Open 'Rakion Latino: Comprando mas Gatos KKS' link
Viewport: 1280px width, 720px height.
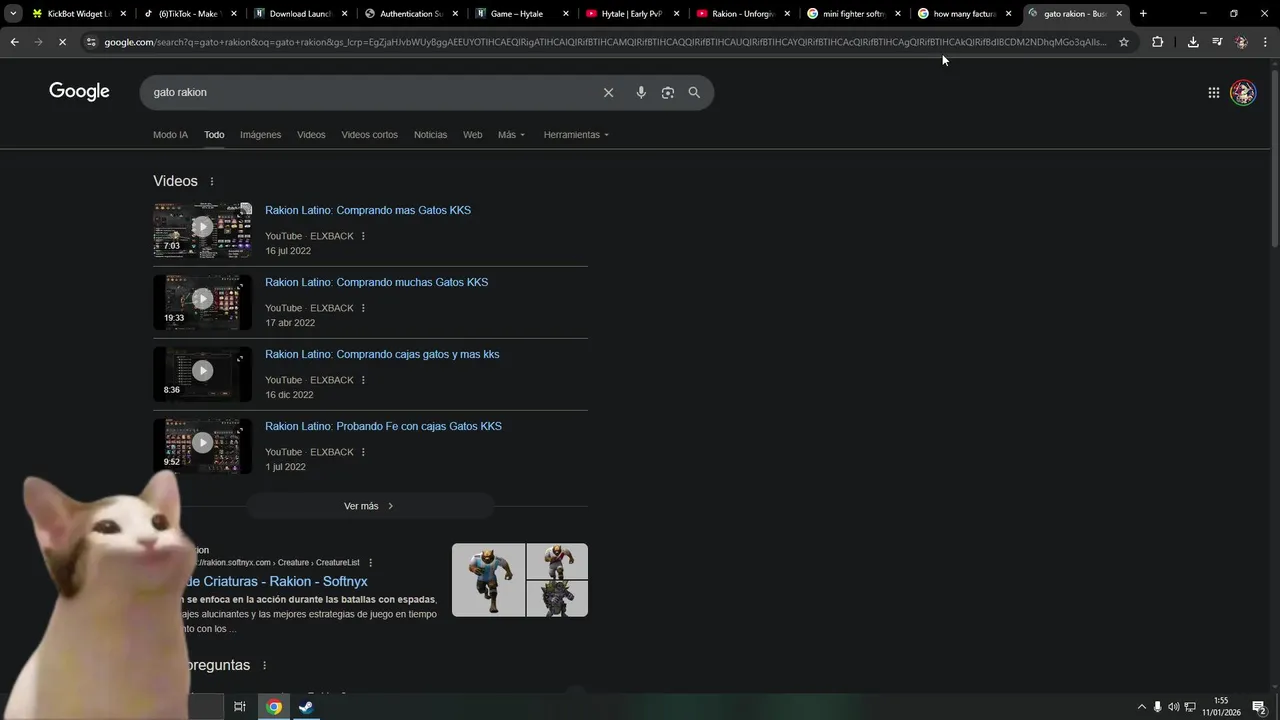[x=368, y=210]
